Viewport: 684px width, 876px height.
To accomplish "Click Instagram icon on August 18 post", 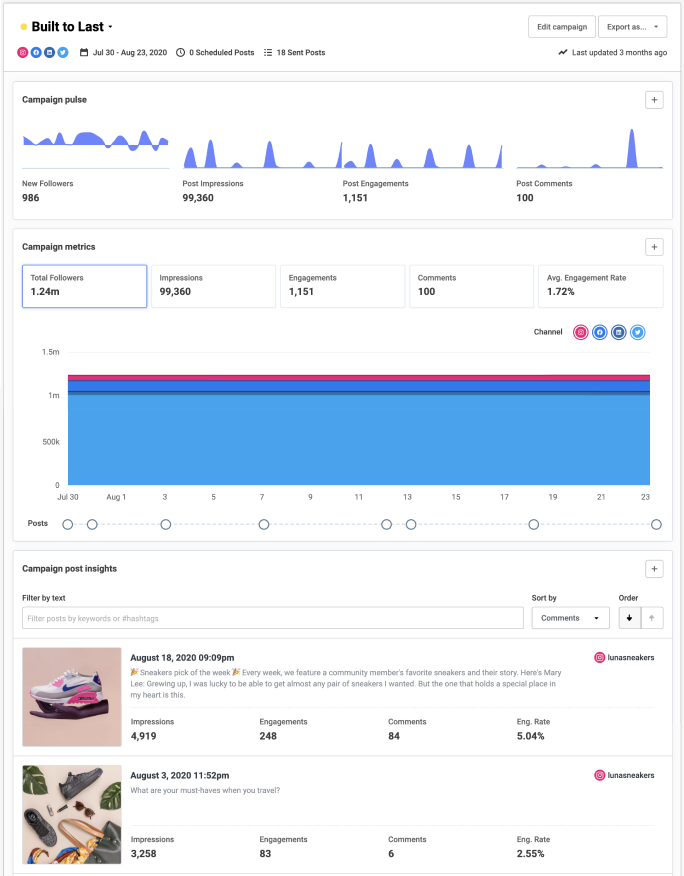I will pos(600,658).
